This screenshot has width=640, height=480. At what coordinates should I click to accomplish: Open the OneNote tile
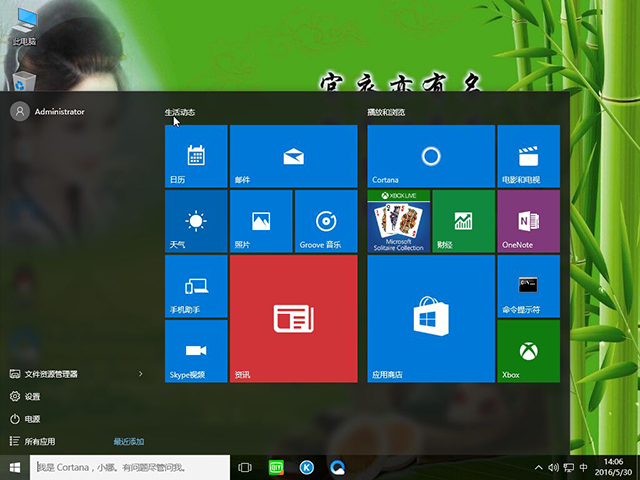pos(528,221)
